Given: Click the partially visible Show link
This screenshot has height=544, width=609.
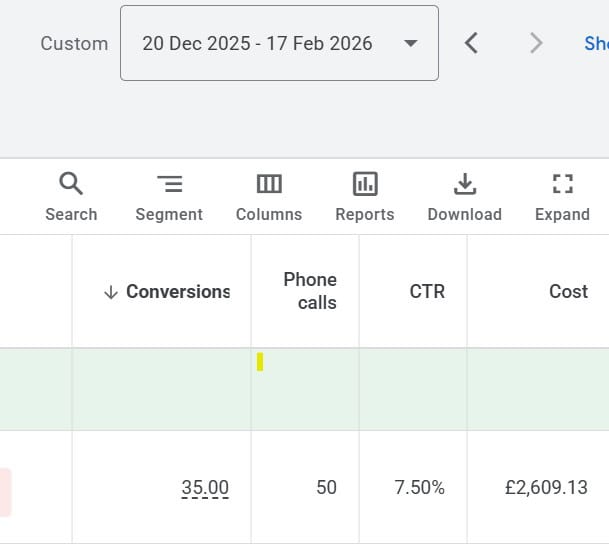Looking at the screenshot, I should coord(596,43).
